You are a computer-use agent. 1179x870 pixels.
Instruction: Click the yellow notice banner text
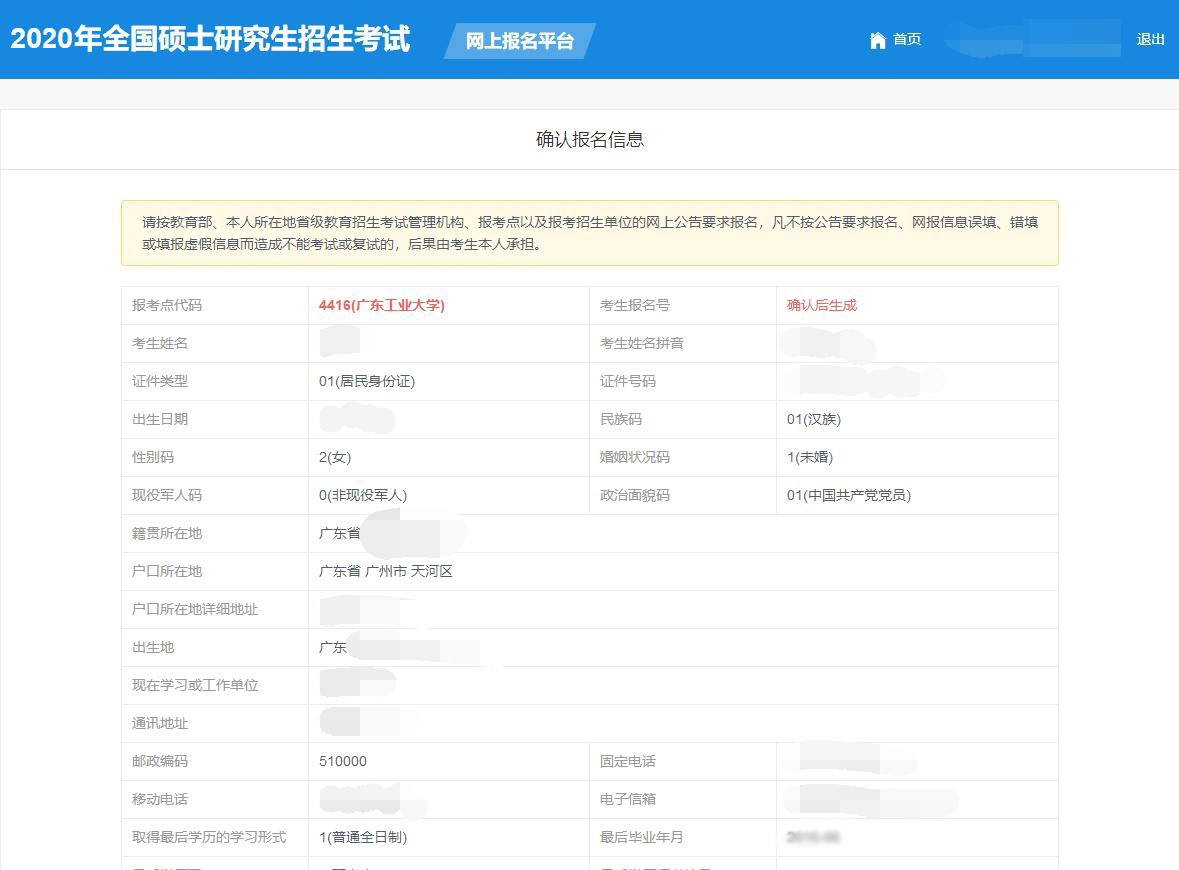[588, 234]
